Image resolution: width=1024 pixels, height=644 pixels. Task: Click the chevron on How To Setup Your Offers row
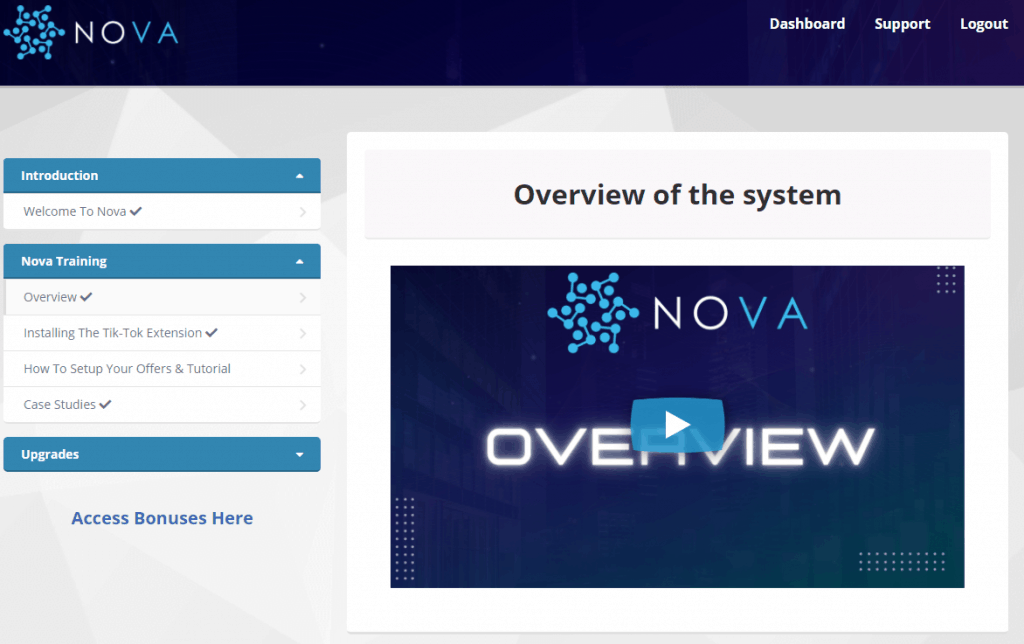(x=302, y=369)
